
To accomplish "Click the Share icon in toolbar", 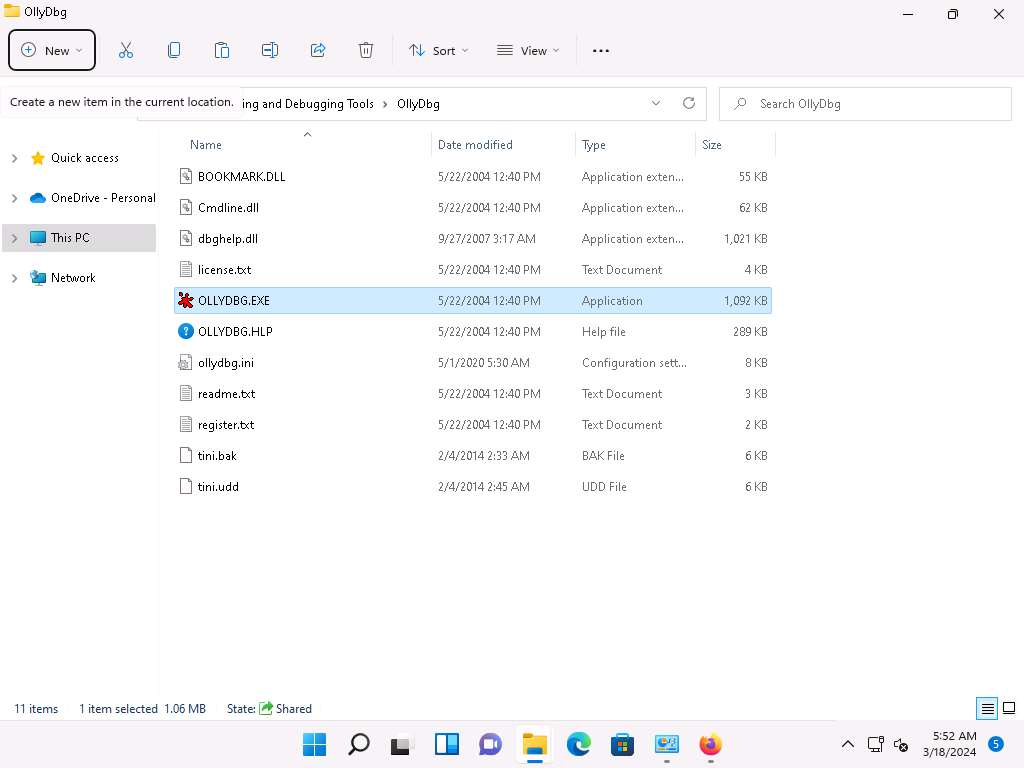I will point(318,50).
